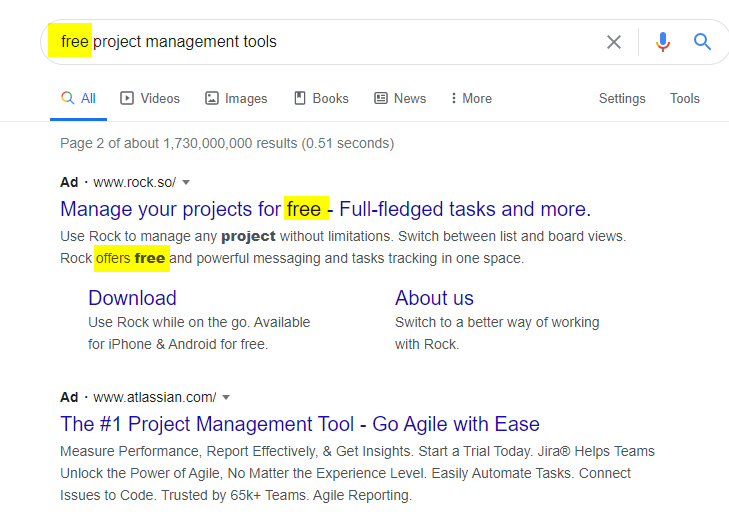Open the About us sitelink for Rock
Image resolution: width=729 pixels, height=528 pixels.
pos(434,298)
